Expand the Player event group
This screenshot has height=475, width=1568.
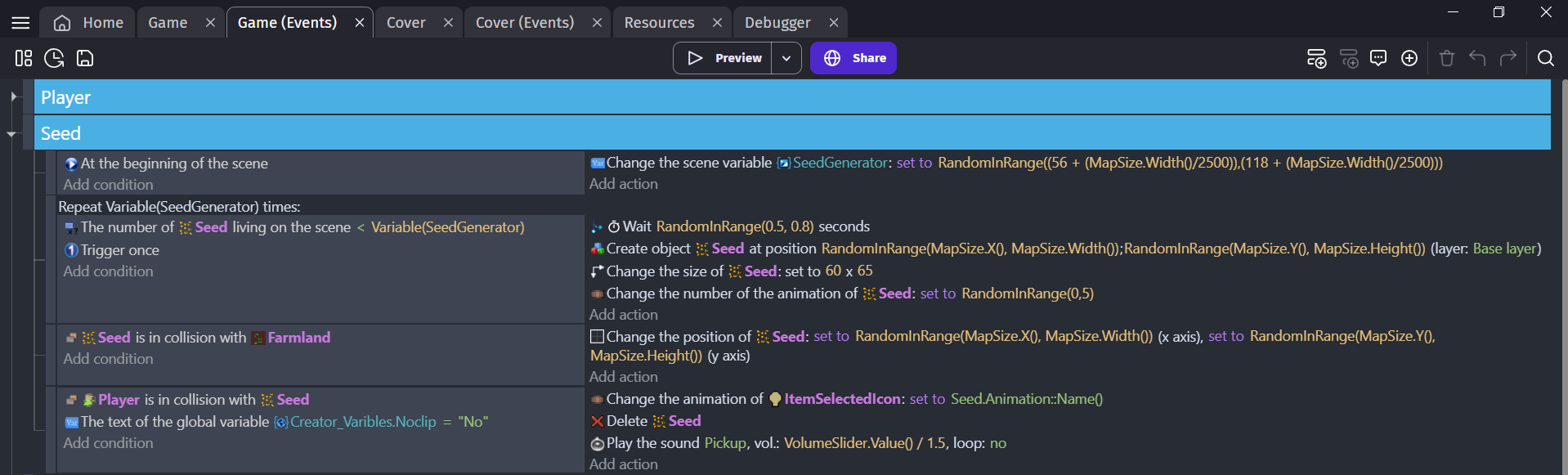click(13, 96)
